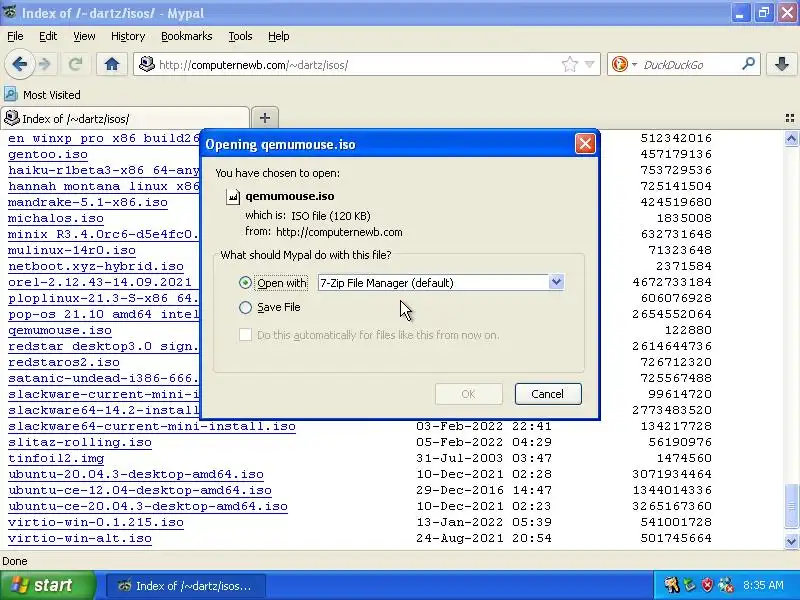
Task: Open the URL history dropdown arrow
Action: tap(590, 64)
